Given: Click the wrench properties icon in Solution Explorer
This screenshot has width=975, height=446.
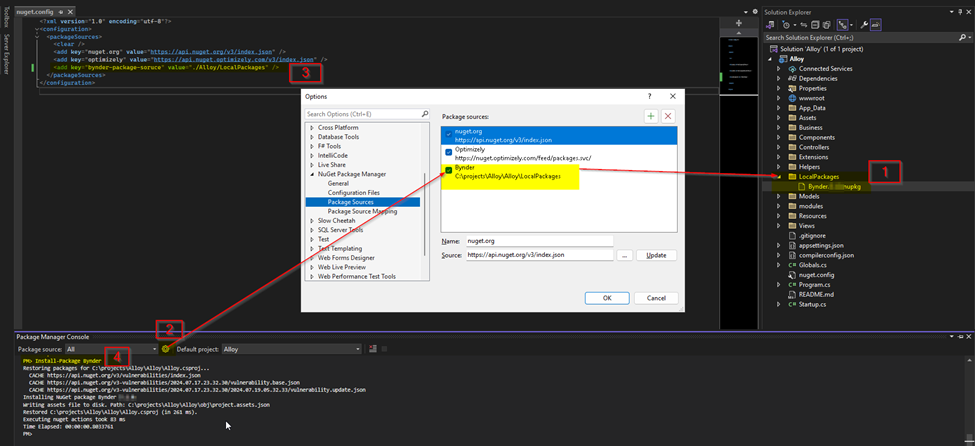Looking at the screenshot, I should (864, 24).
